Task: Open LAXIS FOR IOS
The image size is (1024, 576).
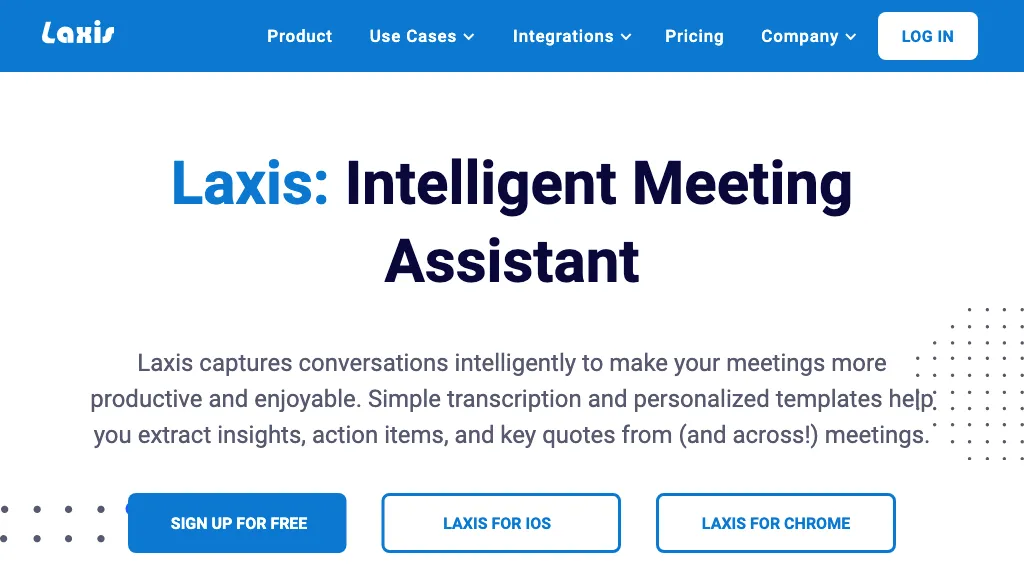Action: 500,522
